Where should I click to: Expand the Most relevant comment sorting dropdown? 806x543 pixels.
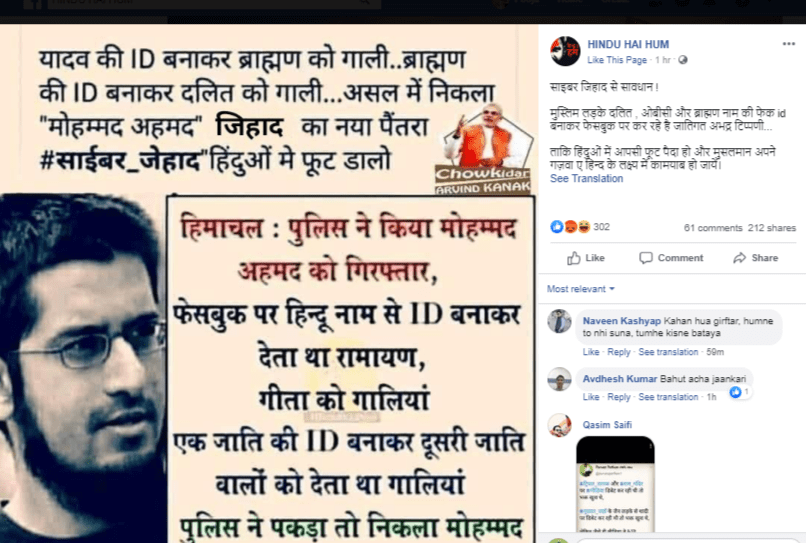(581, 289)
